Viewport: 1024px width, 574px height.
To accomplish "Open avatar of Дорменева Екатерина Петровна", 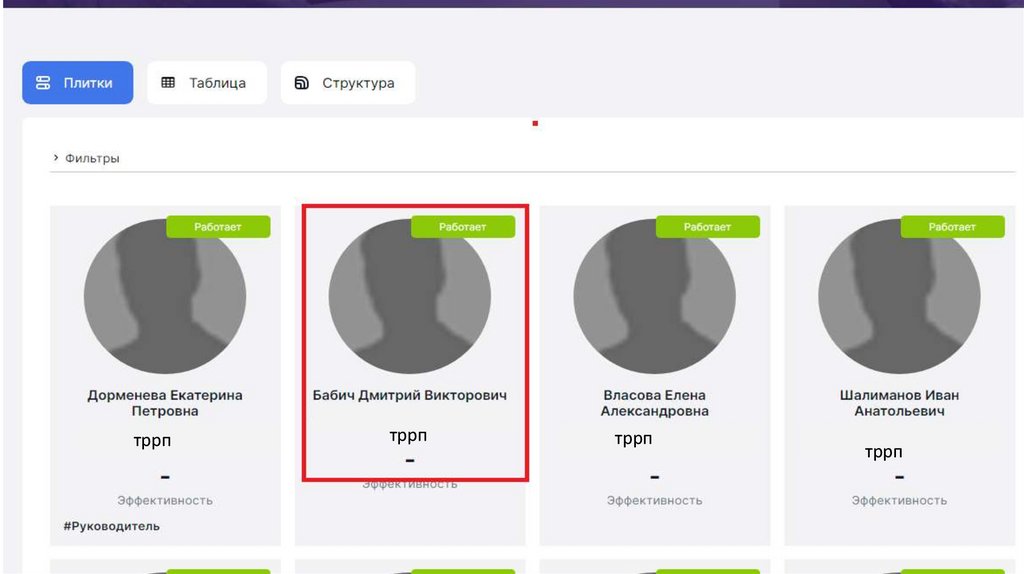I will [165, 296].
